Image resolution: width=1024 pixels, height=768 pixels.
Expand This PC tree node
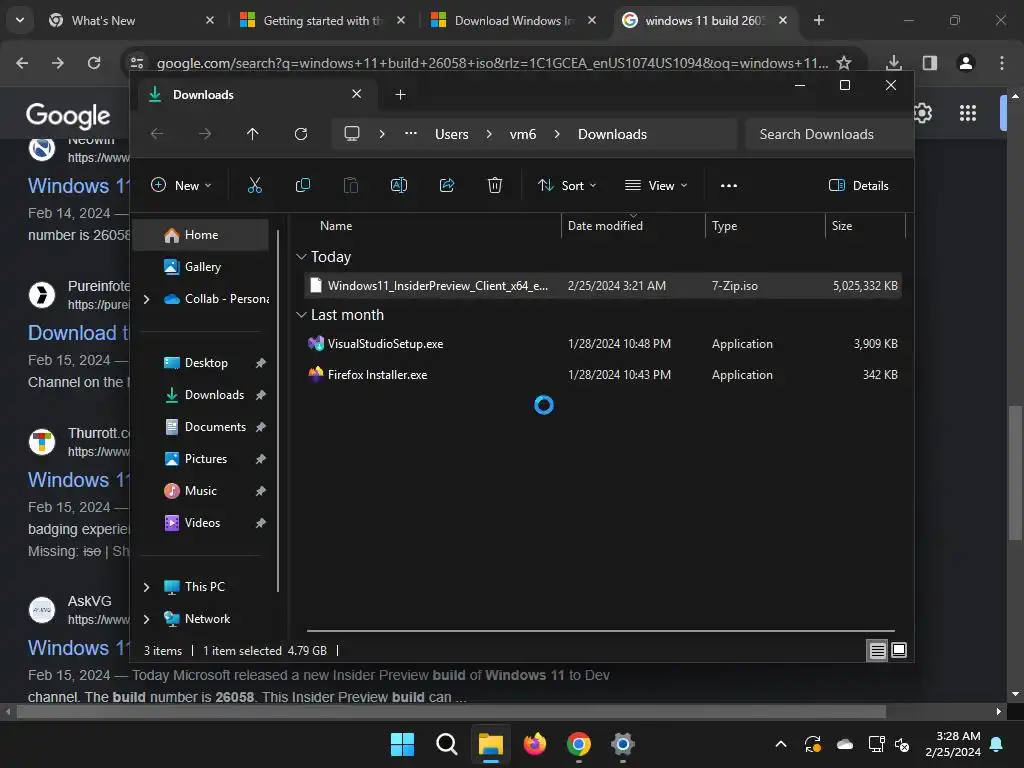[x=147, y=587]
